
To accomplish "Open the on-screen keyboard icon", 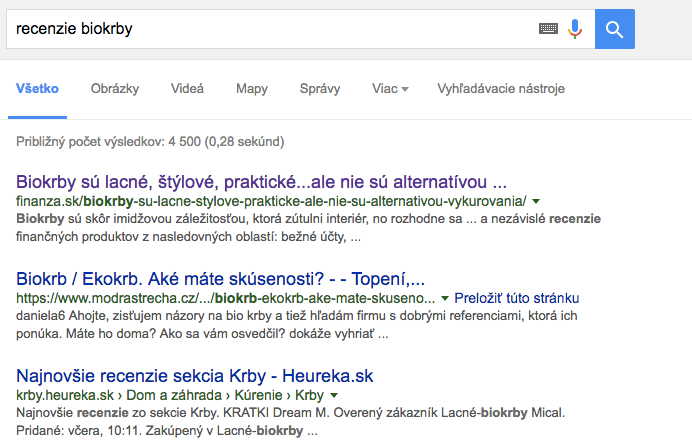I will coord(548,29).
